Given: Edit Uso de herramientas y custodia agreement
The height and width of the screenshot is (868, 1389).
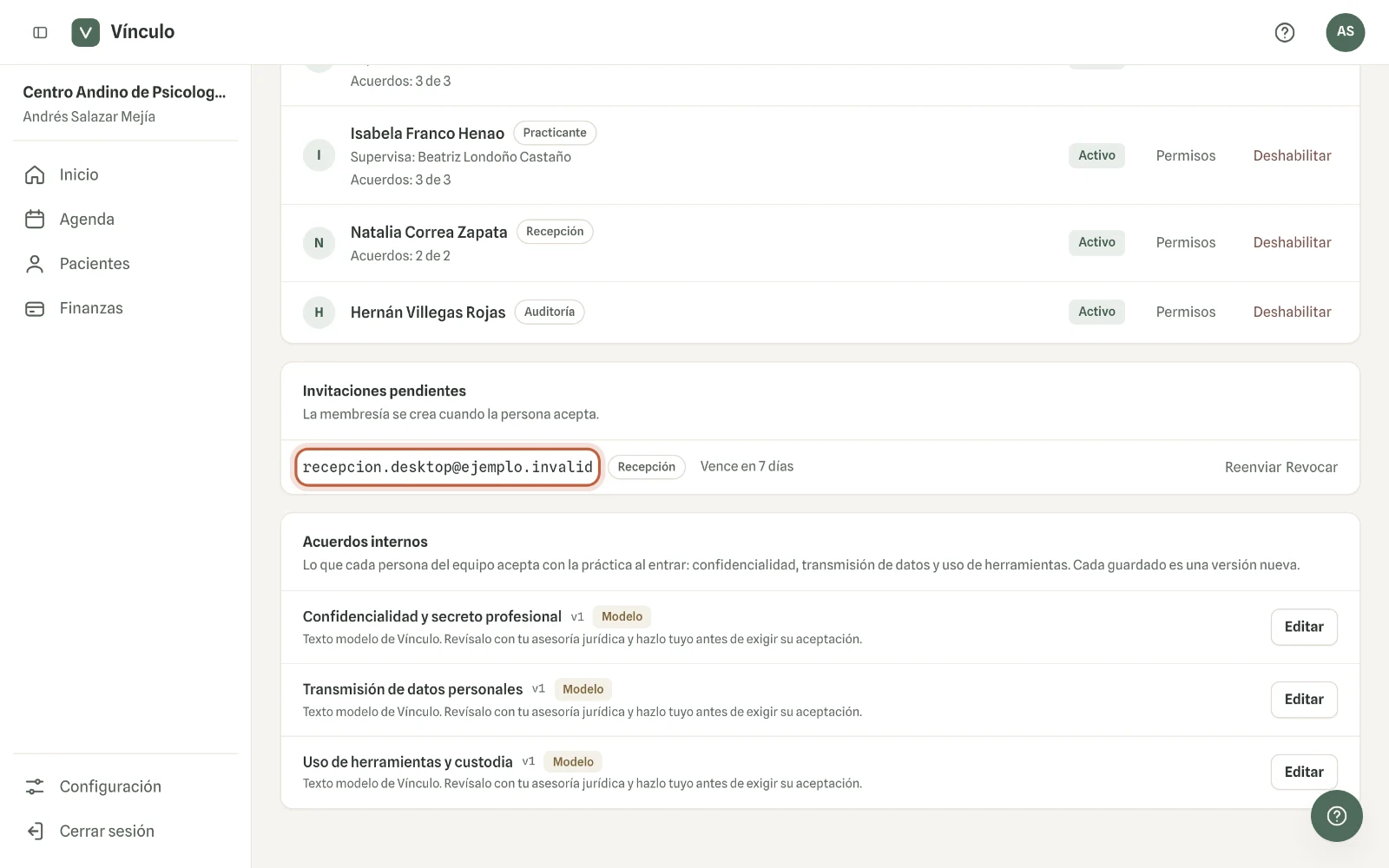Looking at the screenshot, I should tap(1304, 772).
